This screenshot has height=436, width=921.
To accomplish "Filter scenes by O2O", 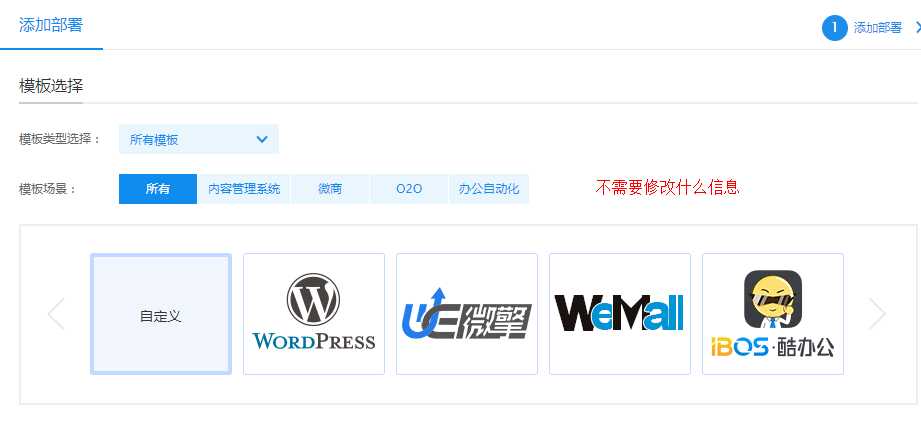I will click(x=409, y=189).
